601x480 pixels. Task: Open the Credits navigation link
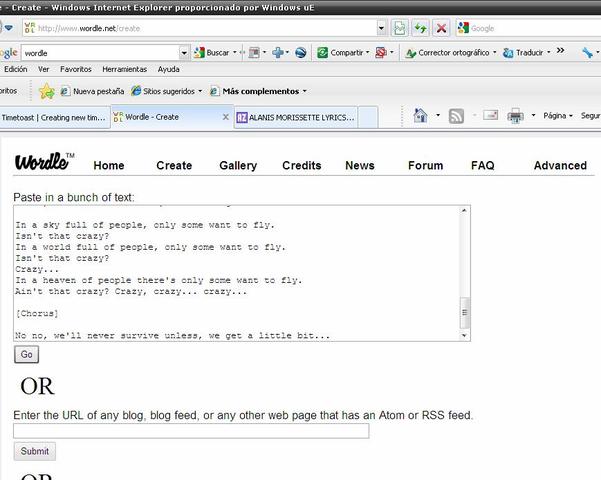[x=302, y=165]
